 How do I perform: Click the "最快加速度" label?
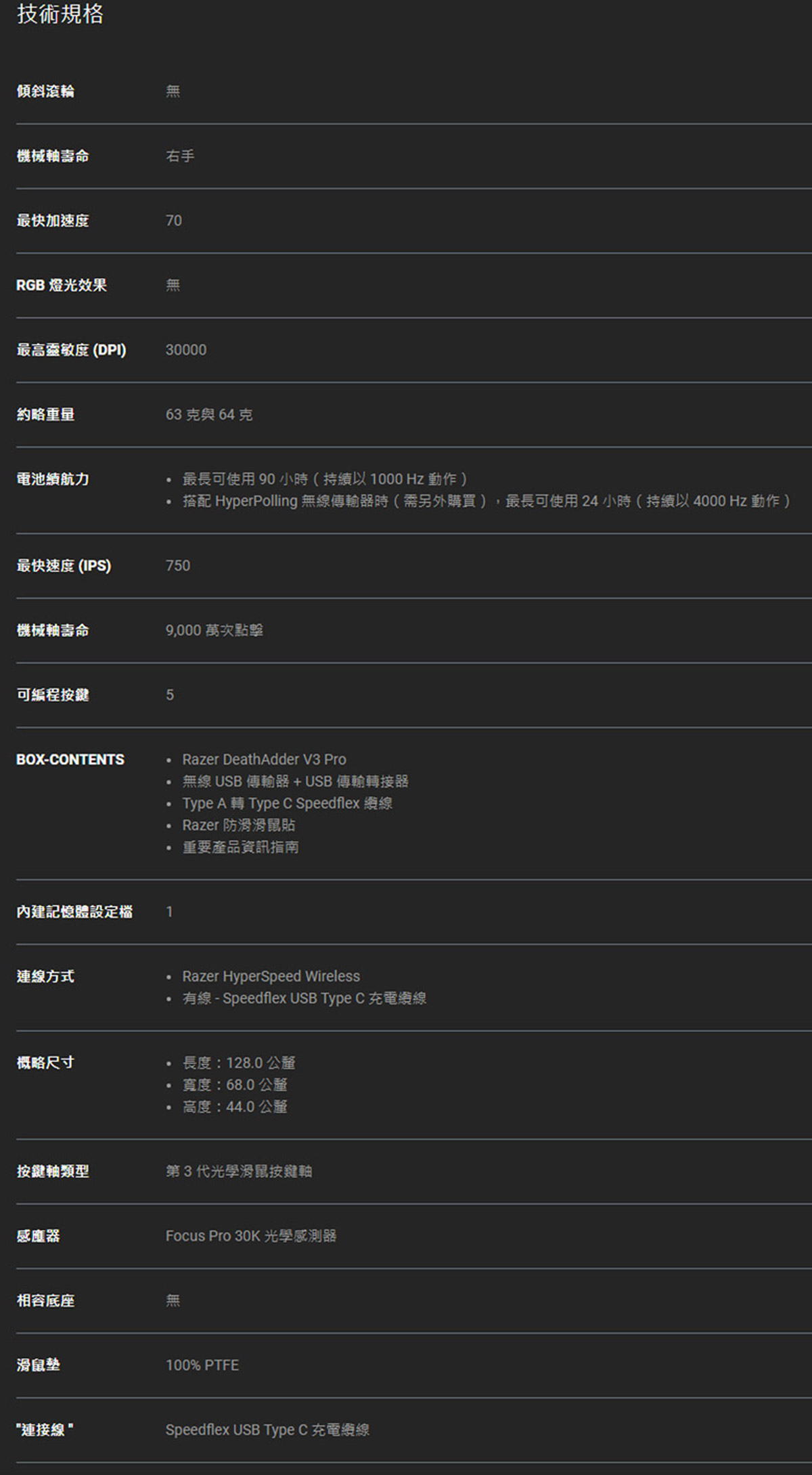click(53, 221)
